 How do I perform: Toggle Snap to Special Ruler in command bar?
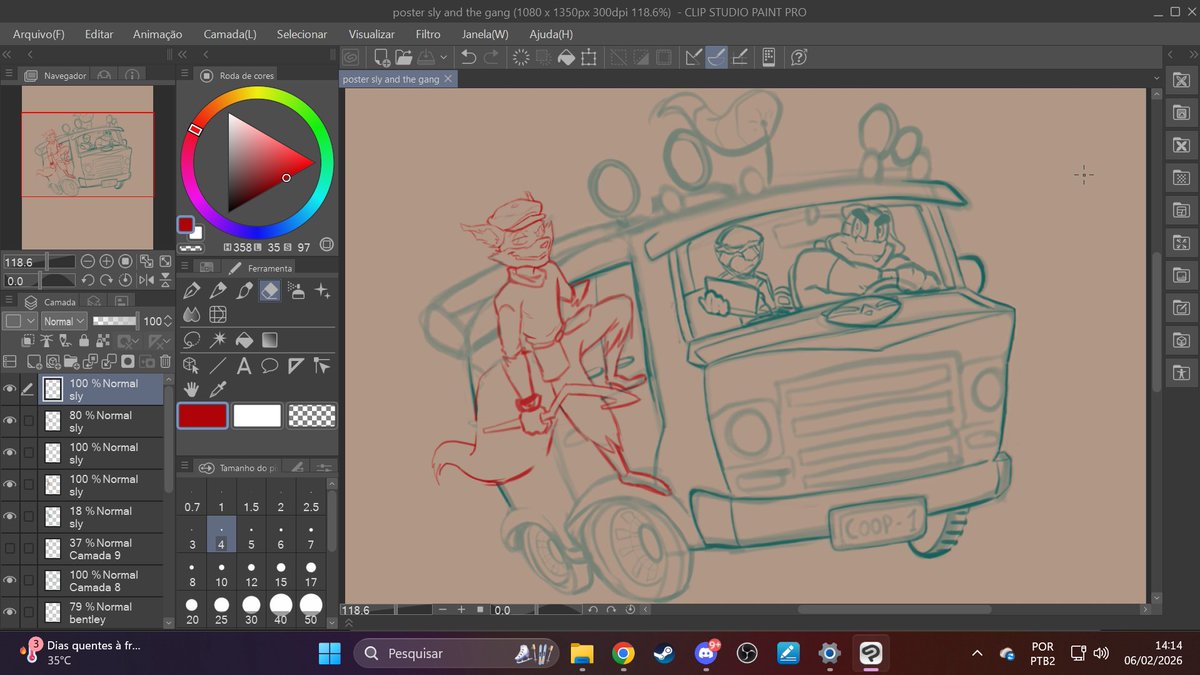point(716,57)
